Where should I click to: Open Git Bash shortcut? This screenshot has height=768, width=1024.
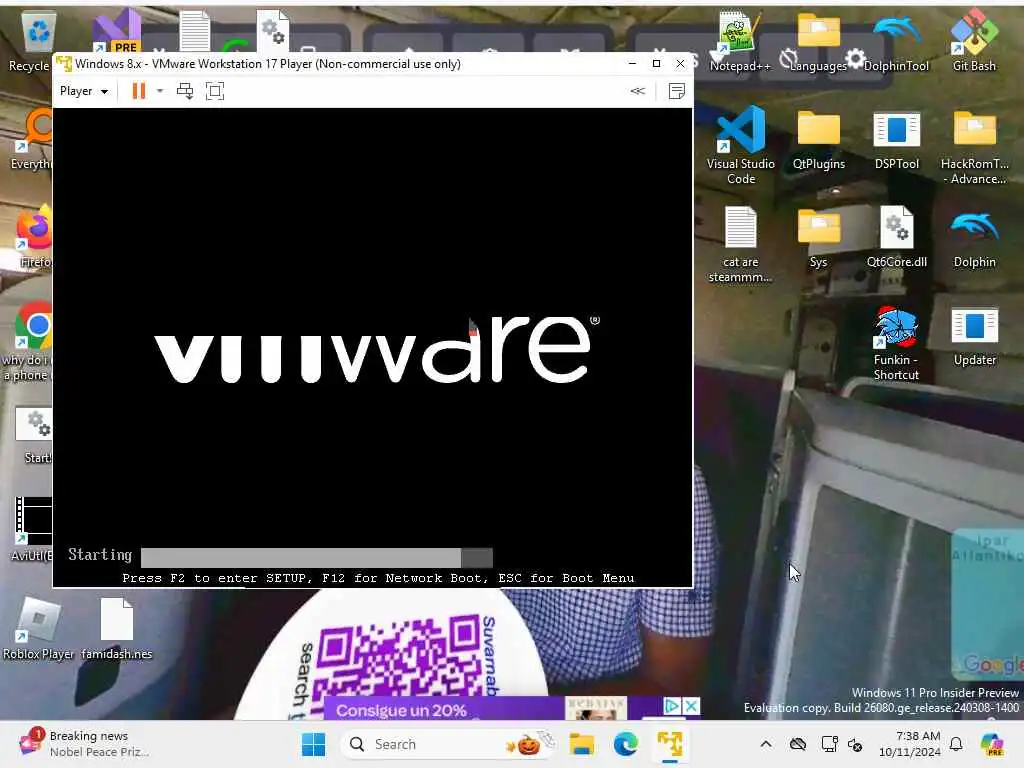point(974,40)
